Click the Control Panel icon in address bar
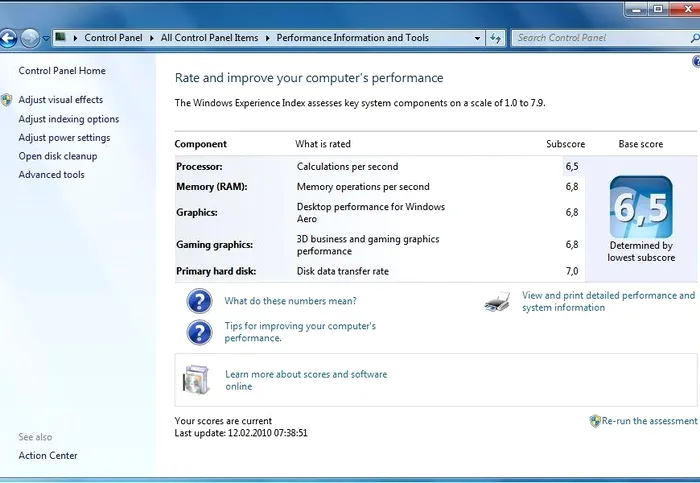The width and height of the screenshot is (700, 483). click(x=61, y=37)
